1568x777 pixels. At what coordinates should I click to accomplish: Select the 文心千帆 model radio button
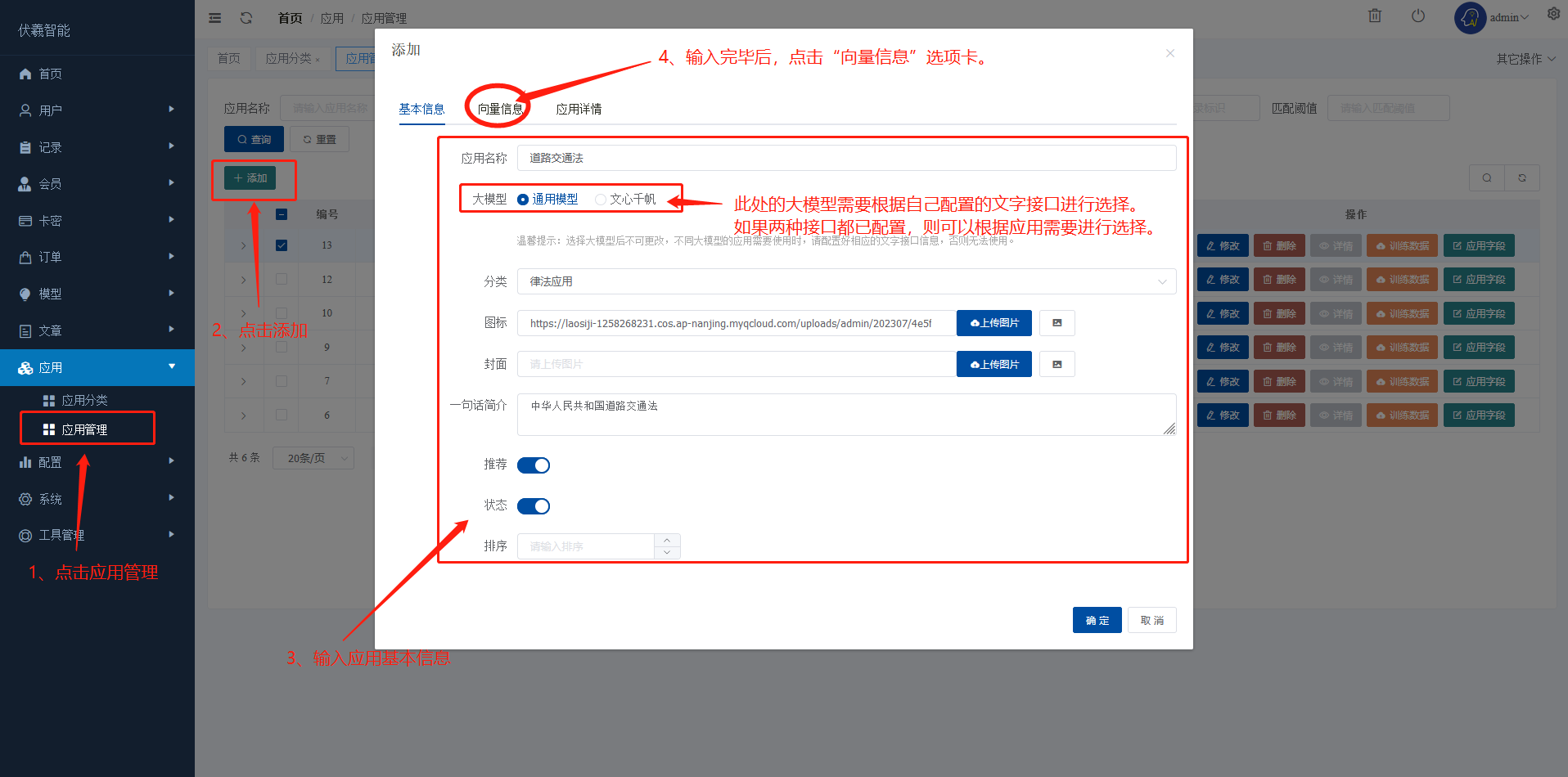(x=601, y=200)
